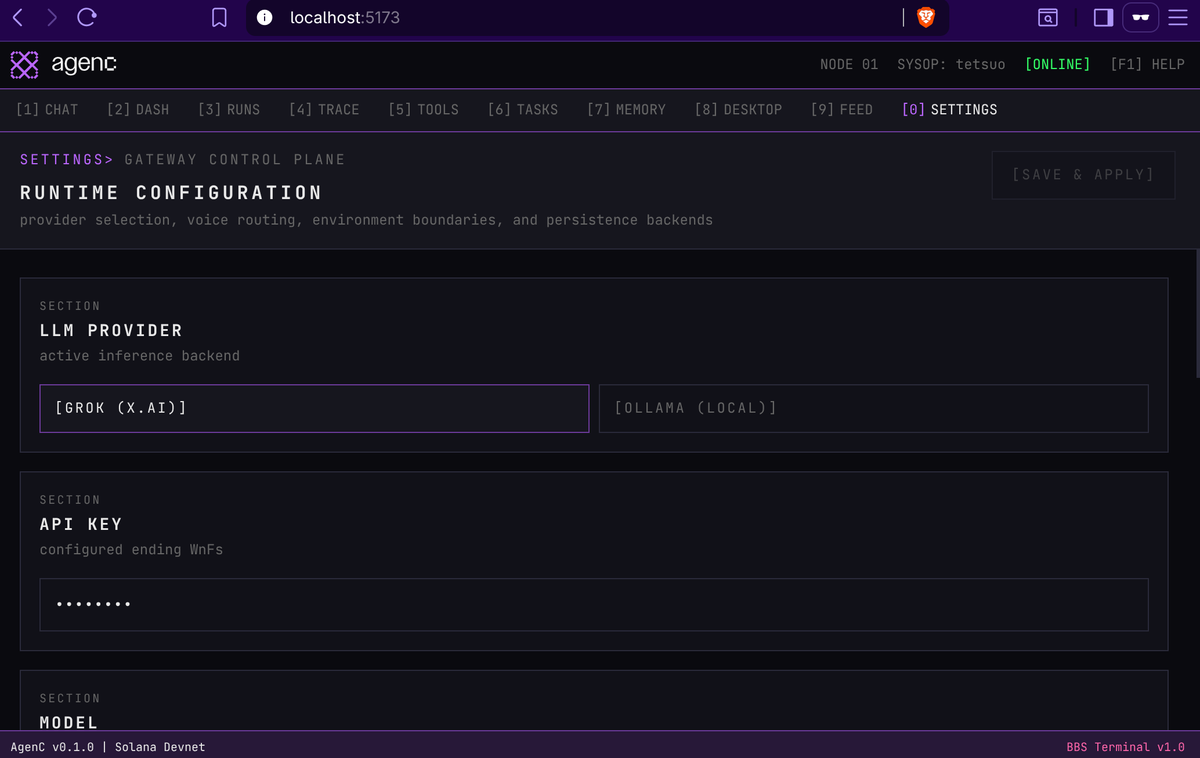Click the bookmark icon in browser toolbar
The image size is (1200, 758).
(219, 18)
